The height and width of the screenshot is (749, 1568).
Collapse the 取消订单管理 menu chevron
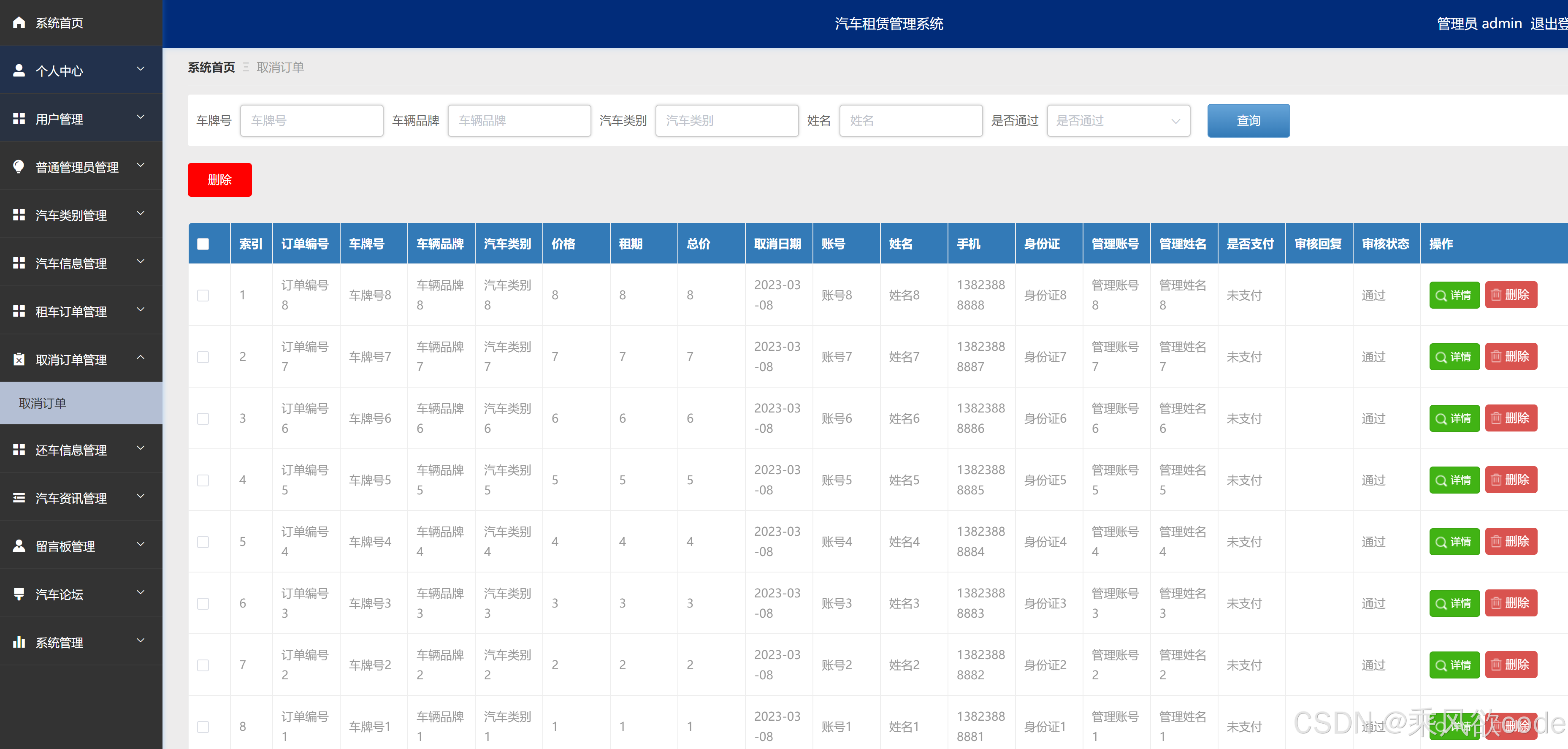coord(141,358)
